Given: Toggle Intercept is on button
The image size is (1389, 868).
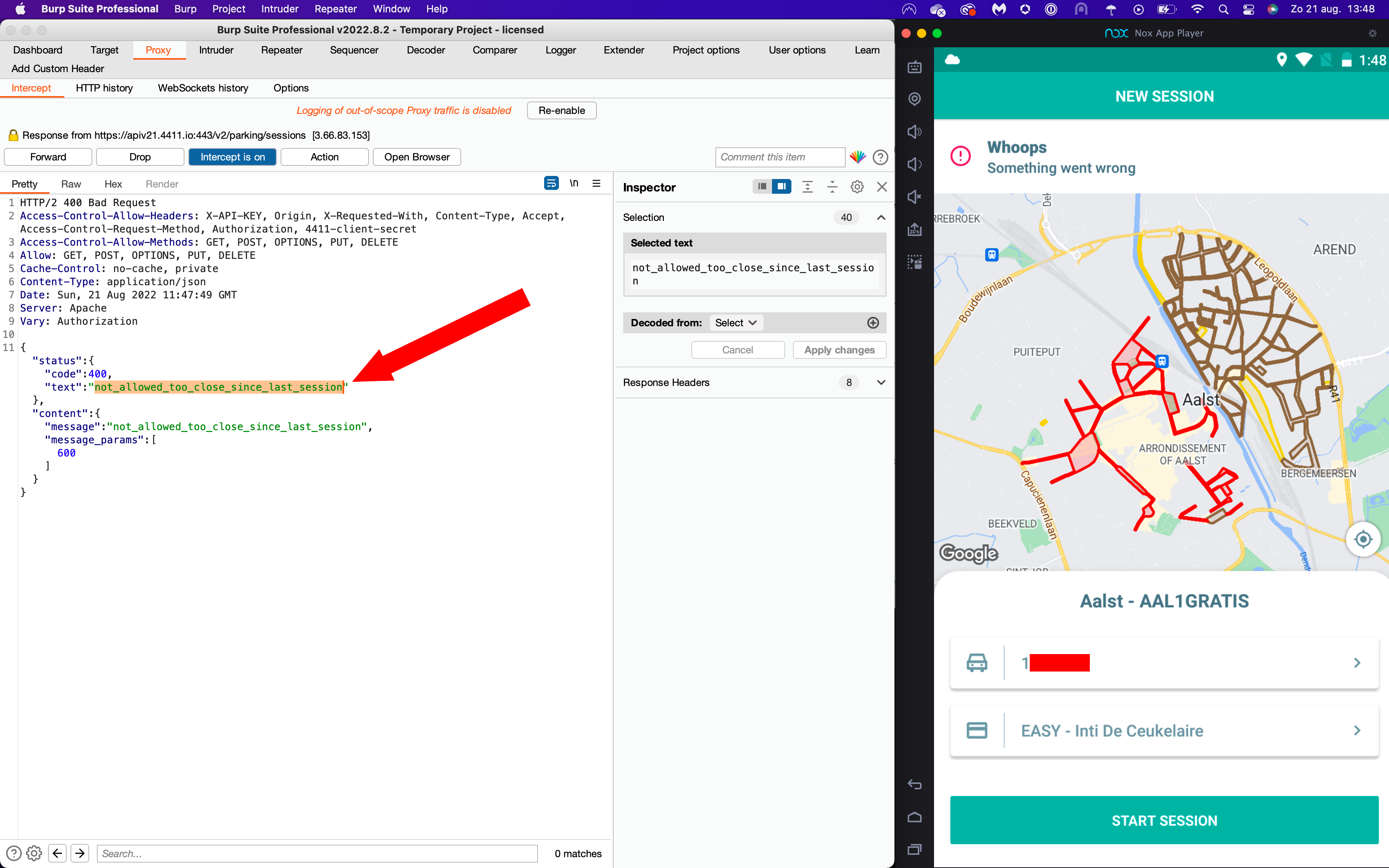Looking at the screenshot, I should [x=233, y=157].
